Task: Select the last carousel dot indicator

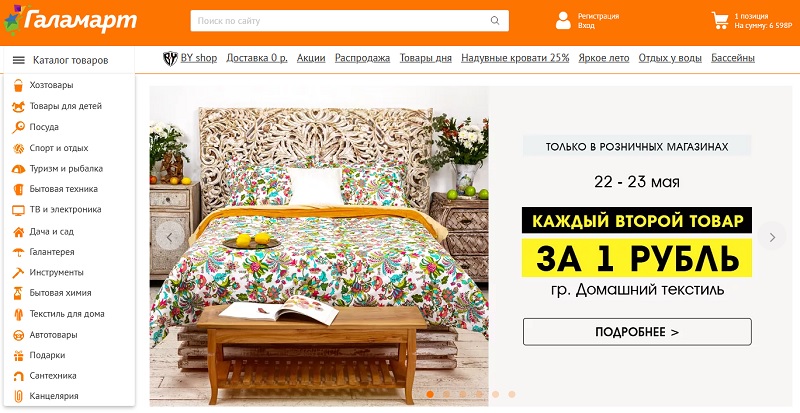Action: (x=512, y=394)
